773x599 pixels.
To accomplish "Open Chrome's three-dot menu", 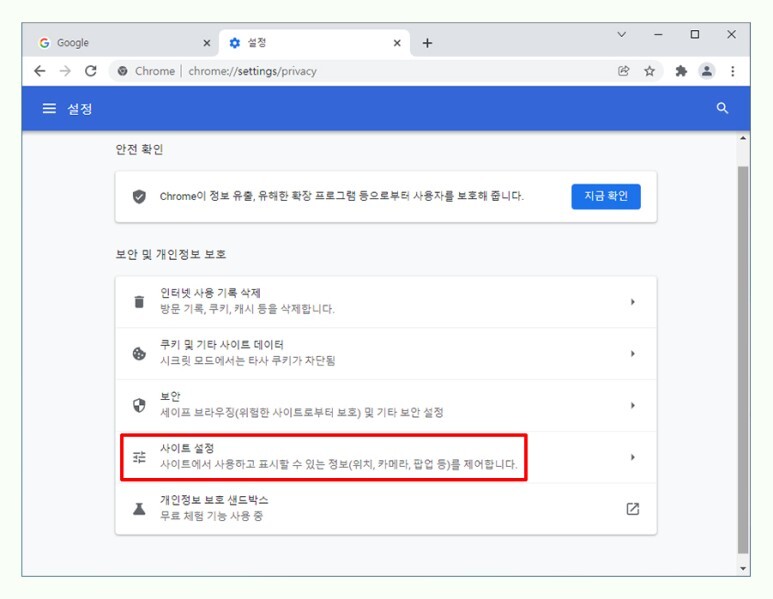I will [x=733, y=71].
